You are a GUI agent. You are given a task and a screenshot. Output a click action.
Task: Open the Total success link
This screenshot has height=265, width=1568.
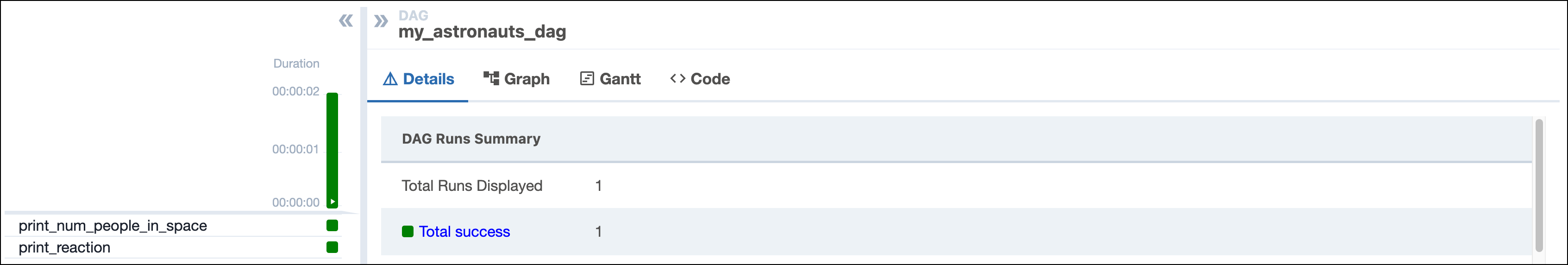click(x=464, y=232)
